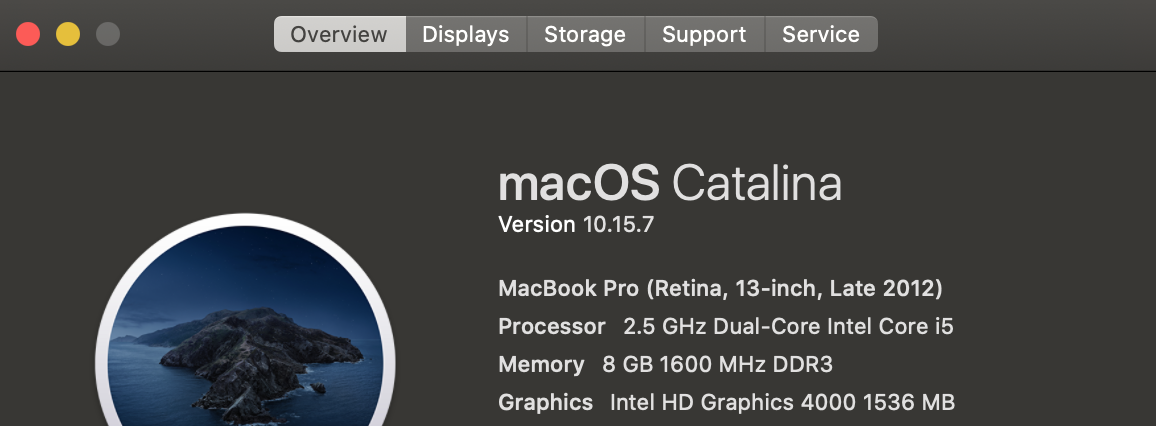
Task: Minimize window using the yellow button
Action: pos(68,34)
